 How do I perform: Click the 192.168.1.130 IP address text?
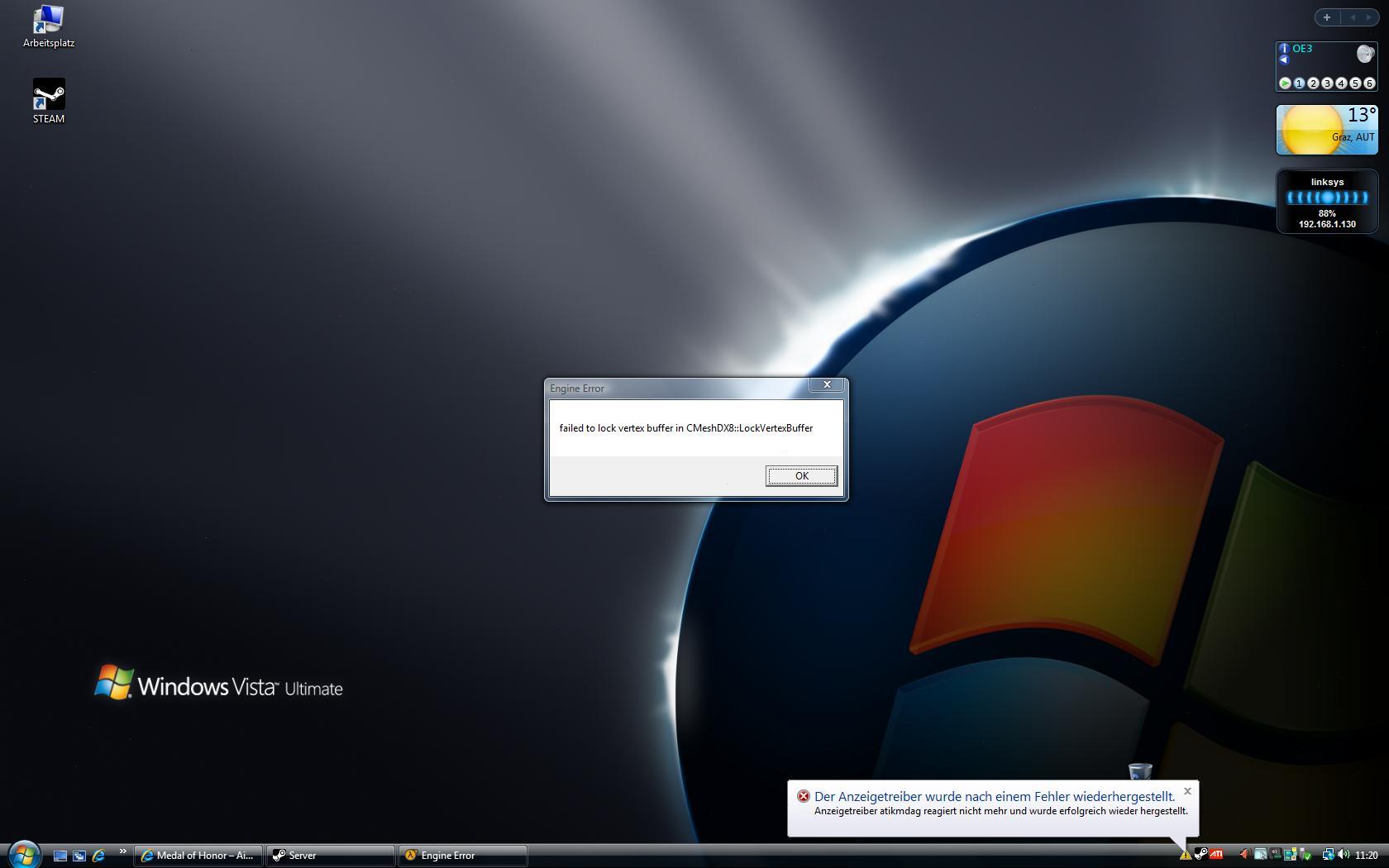(1327, 224)
